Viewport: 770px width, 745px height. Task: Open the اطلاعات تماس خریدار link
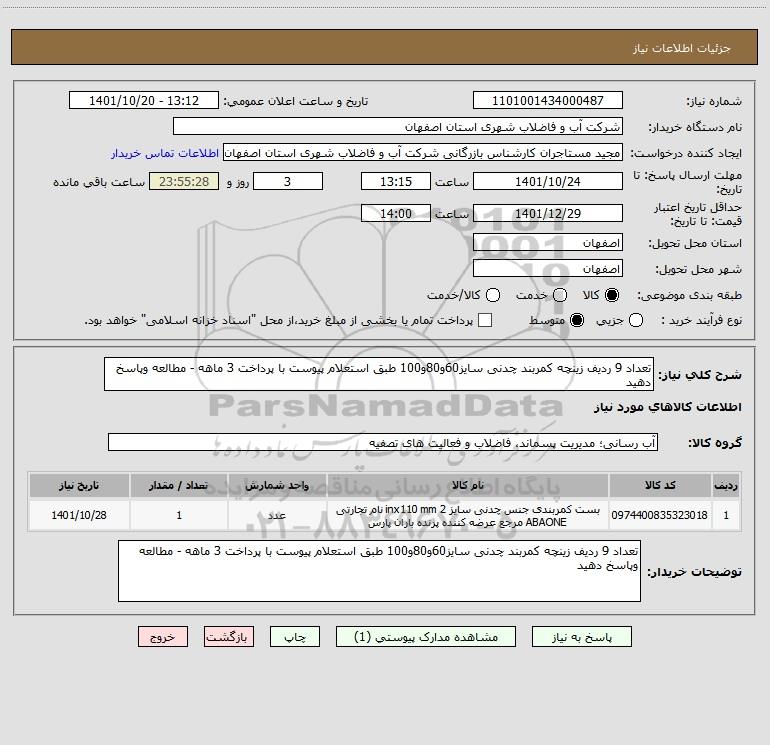click(x=165, y=153)
